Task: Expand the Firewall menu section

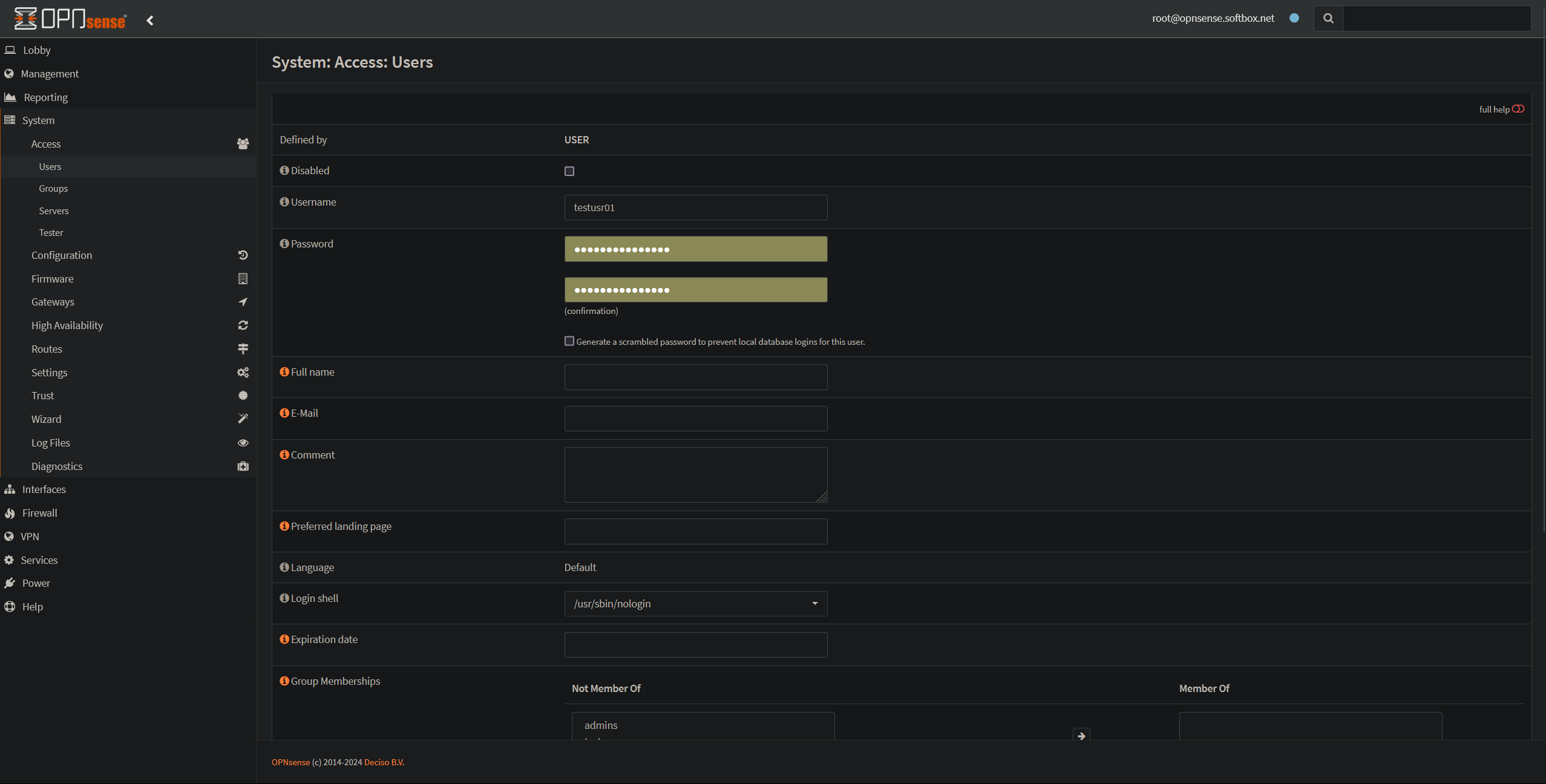Action: coord(40,513)
